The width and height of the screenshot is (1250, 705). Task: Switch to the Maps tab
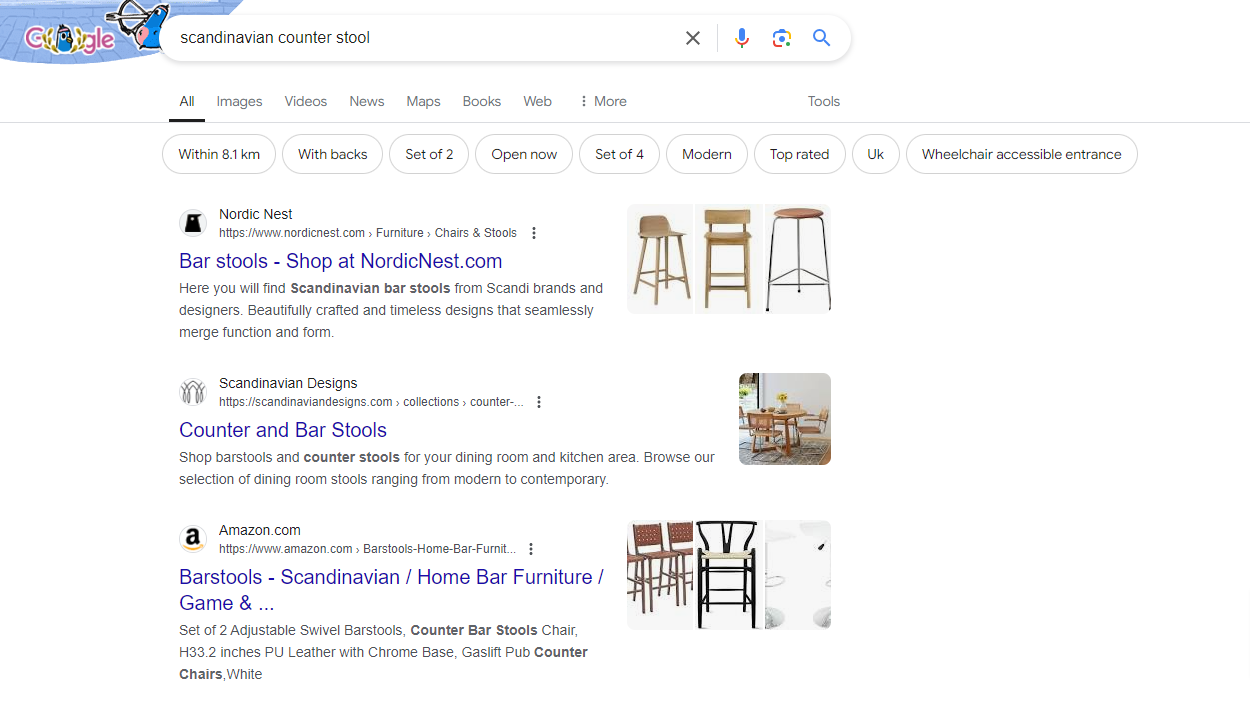click(x=423, y=101)
